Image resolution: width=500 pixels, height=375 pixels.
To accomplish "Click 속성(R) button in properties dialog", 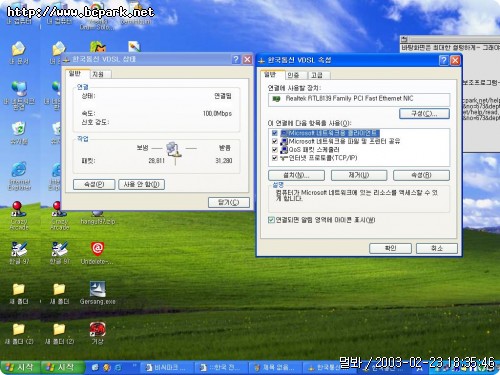I will pos(421,175).
